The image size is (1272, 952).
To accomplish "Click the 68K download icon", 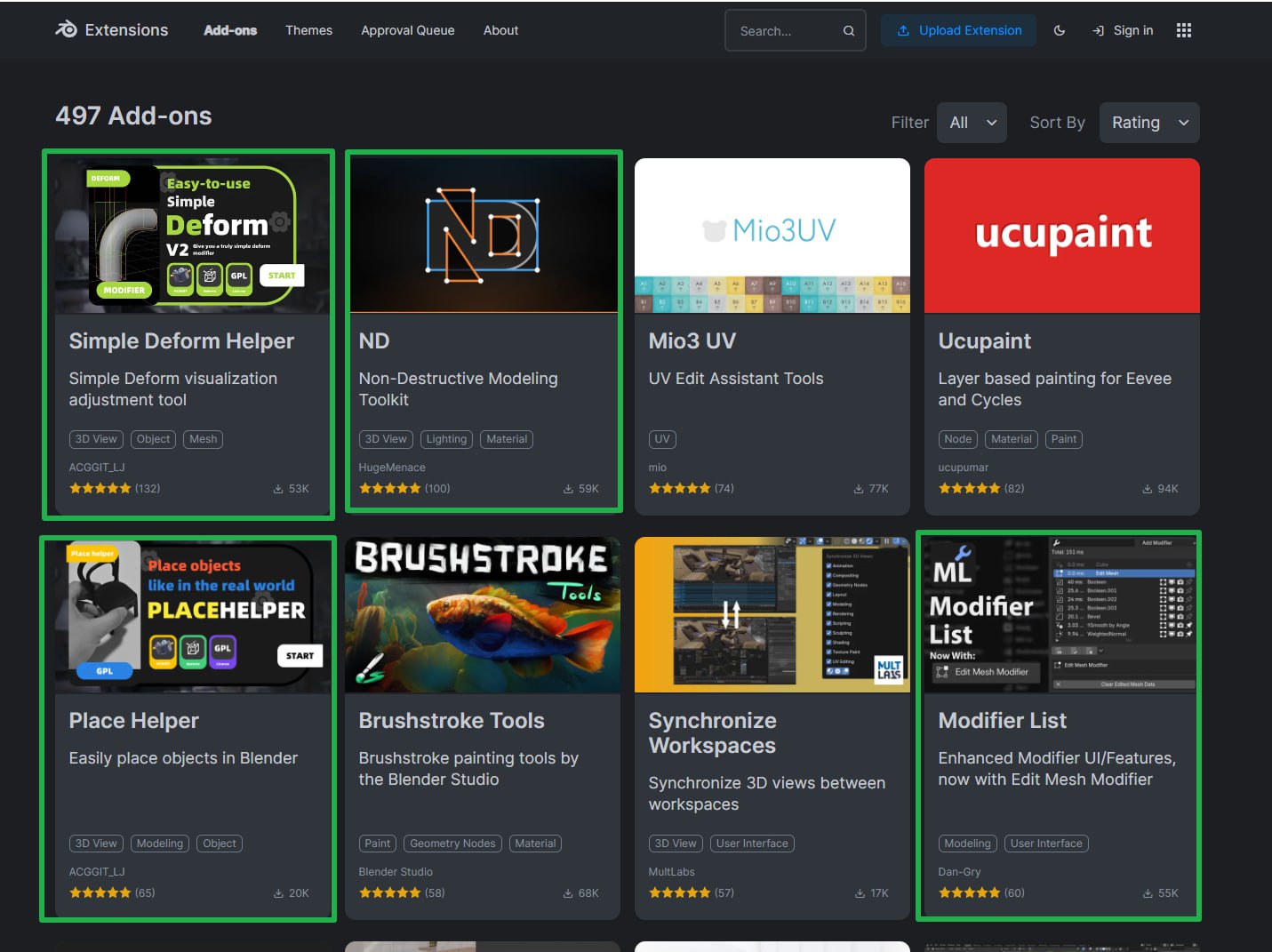I will click(x=568, y=893).
